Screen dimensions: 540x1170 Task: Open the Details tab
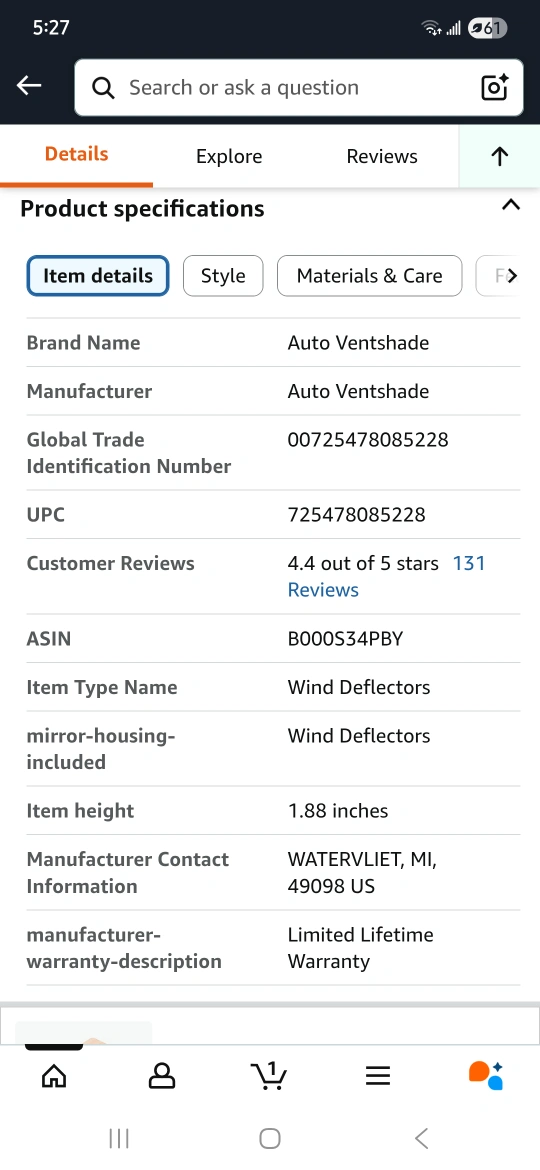pyautogui.click(x=77, y=154)
